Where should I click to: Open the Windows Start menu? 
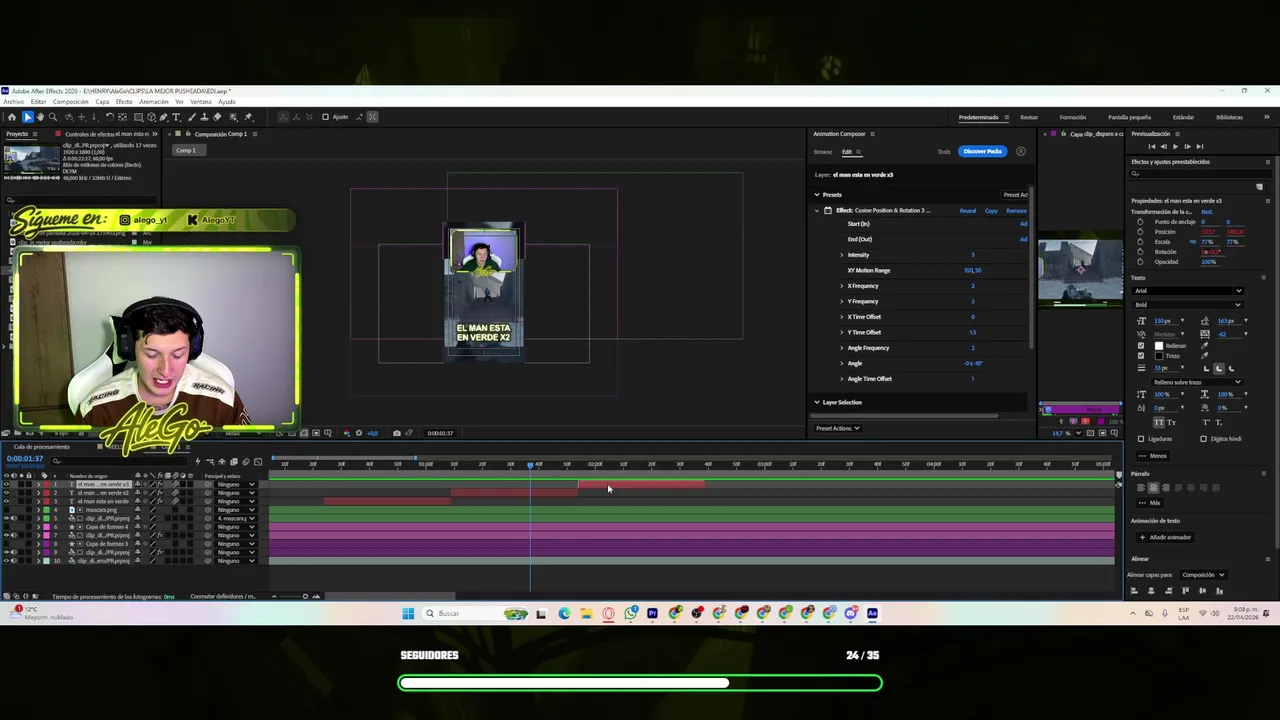(x=408, y=613)
